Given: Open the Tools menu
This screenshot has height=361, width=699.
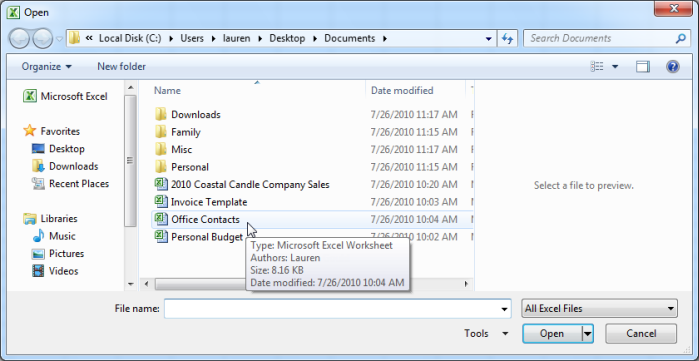Looking at the screenshot, I should pos(486,333).
